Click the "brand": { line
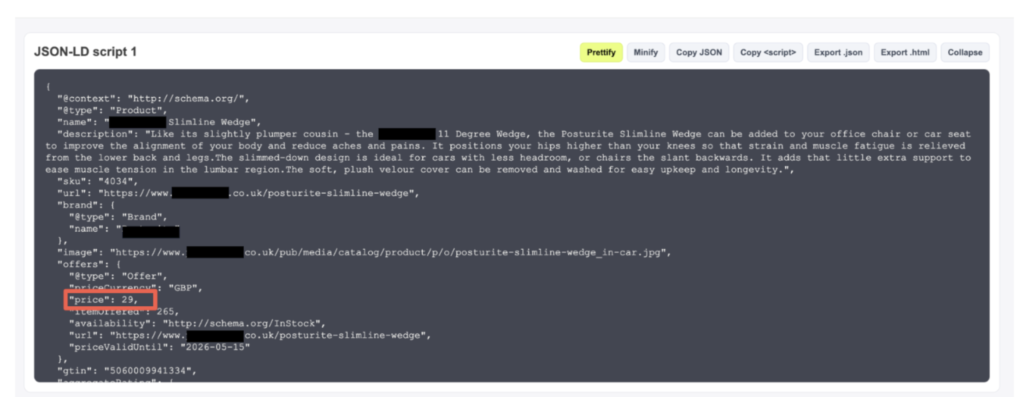The image size is (1024, 397). coord(86,205)
